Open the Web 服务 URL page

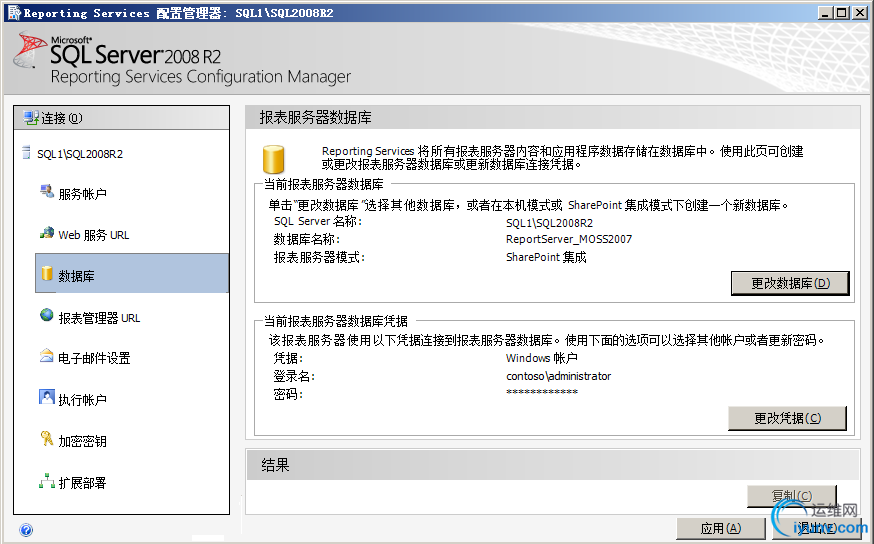94,235
